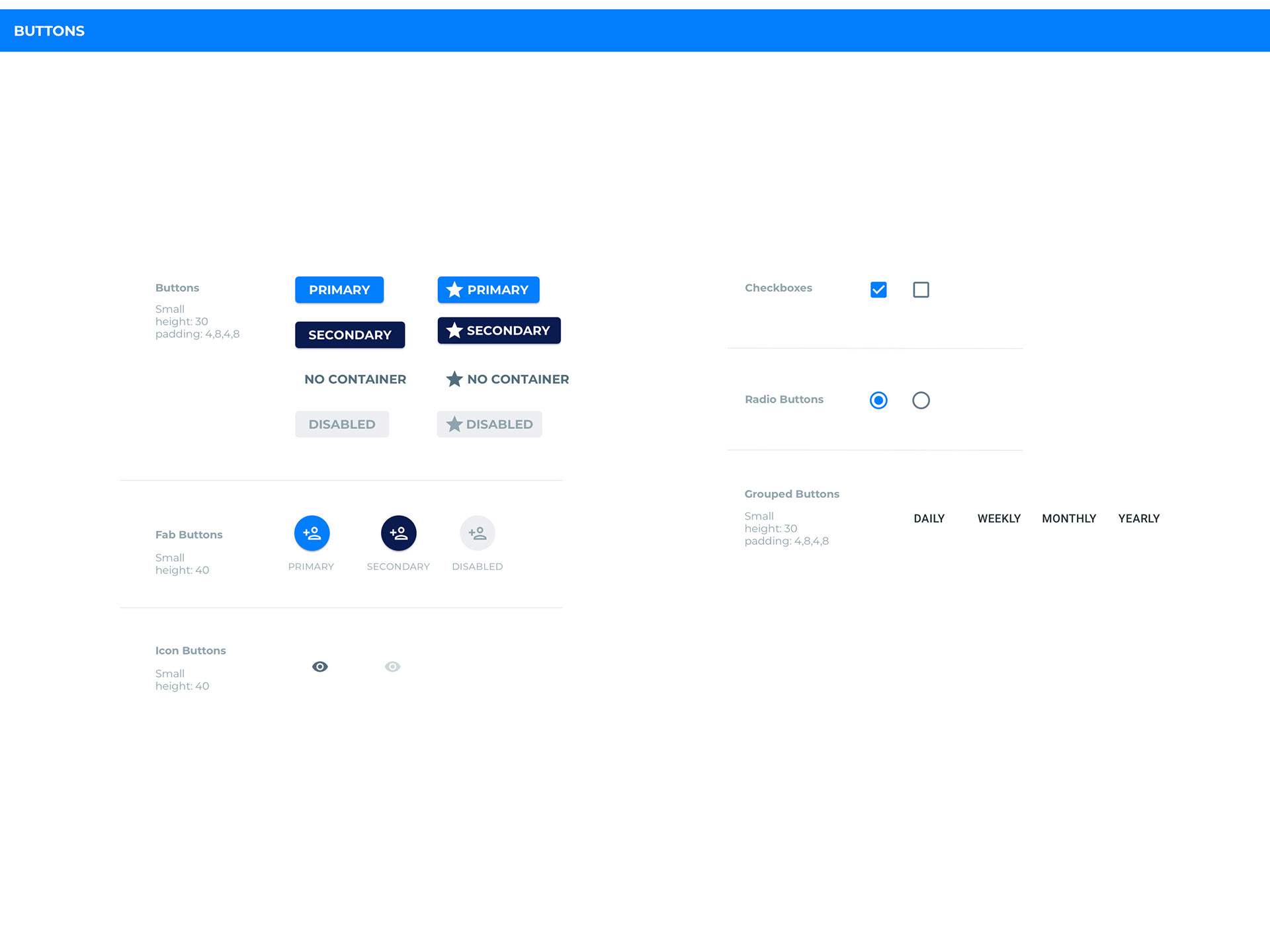Click the blue PRIMARY button without icon
The image size is (1270, 952).
click(339, 290)
